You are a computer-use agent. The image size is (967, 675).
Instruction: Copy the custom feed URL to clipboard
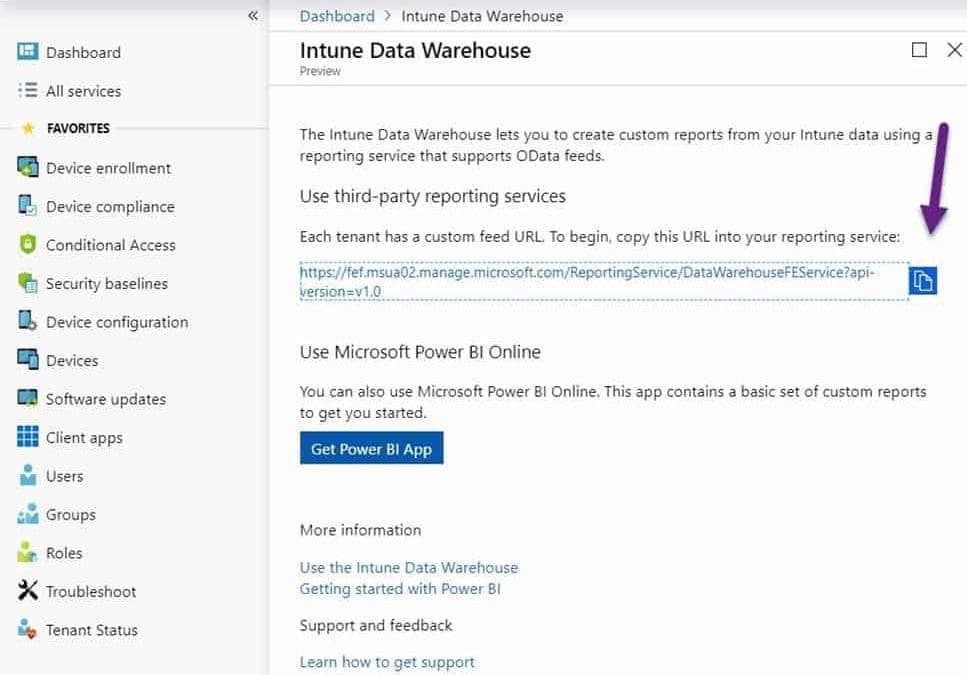[923, 280]
